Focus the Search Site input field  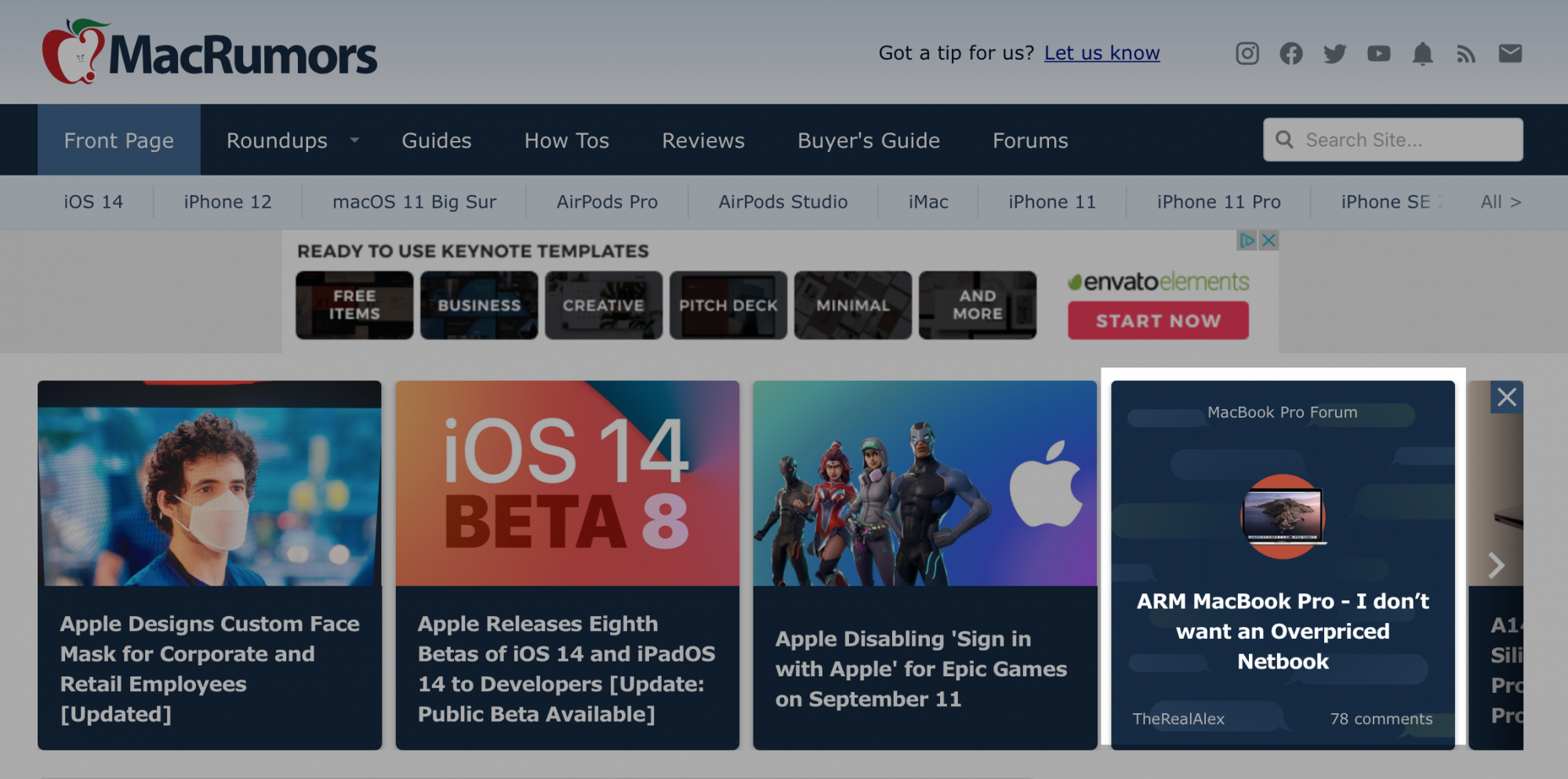tap(1393, 139)
